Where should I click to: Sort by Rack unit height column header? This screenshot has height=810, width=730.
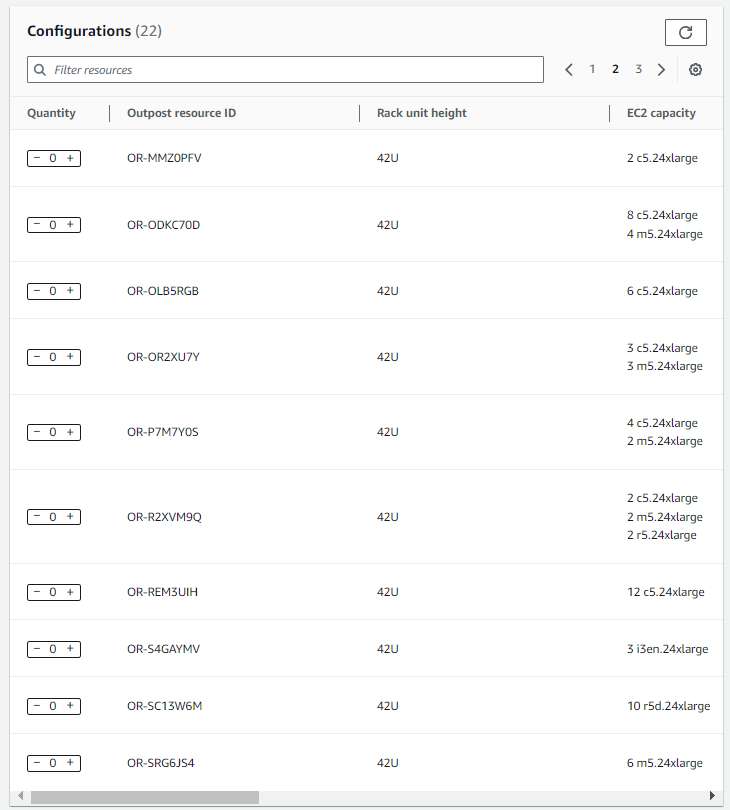coord(421,113)
